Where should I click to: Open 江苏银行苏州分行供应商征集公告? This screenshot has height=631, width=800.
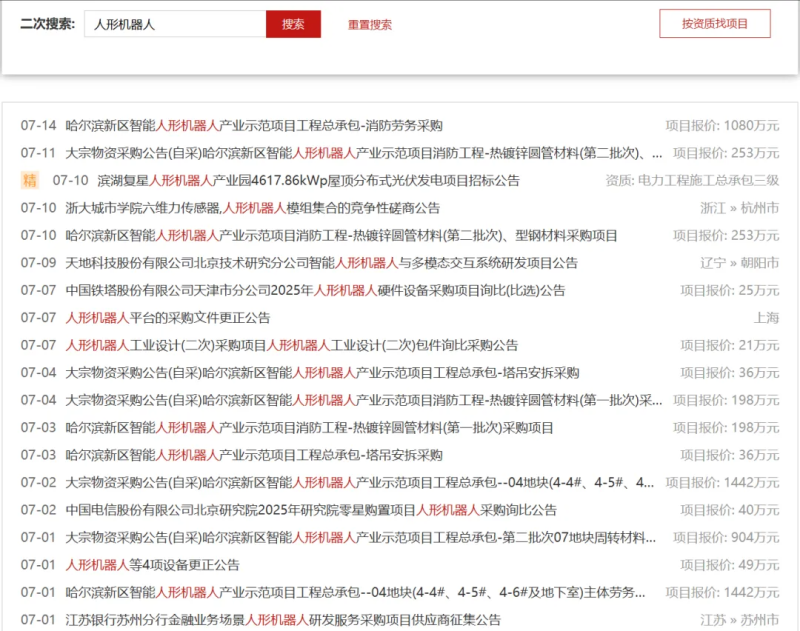pyautogui.click(x=283, y=620)
